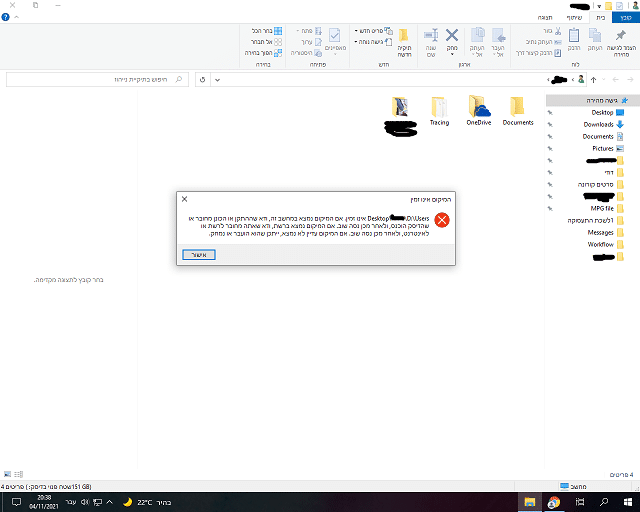Click Invert selection (הפוך בחירה) in ribbon
Image resolution: width=640 pixels, height=512 pixels.
263,53
